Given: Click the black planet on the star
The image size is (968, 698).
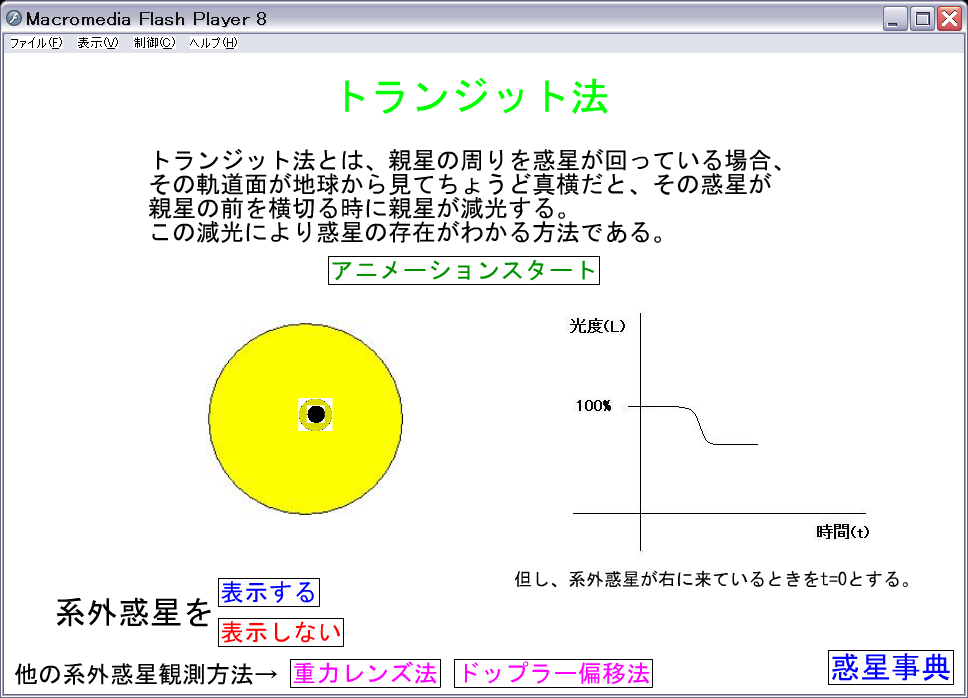Looking at the screenshot, I should (316, 414).
